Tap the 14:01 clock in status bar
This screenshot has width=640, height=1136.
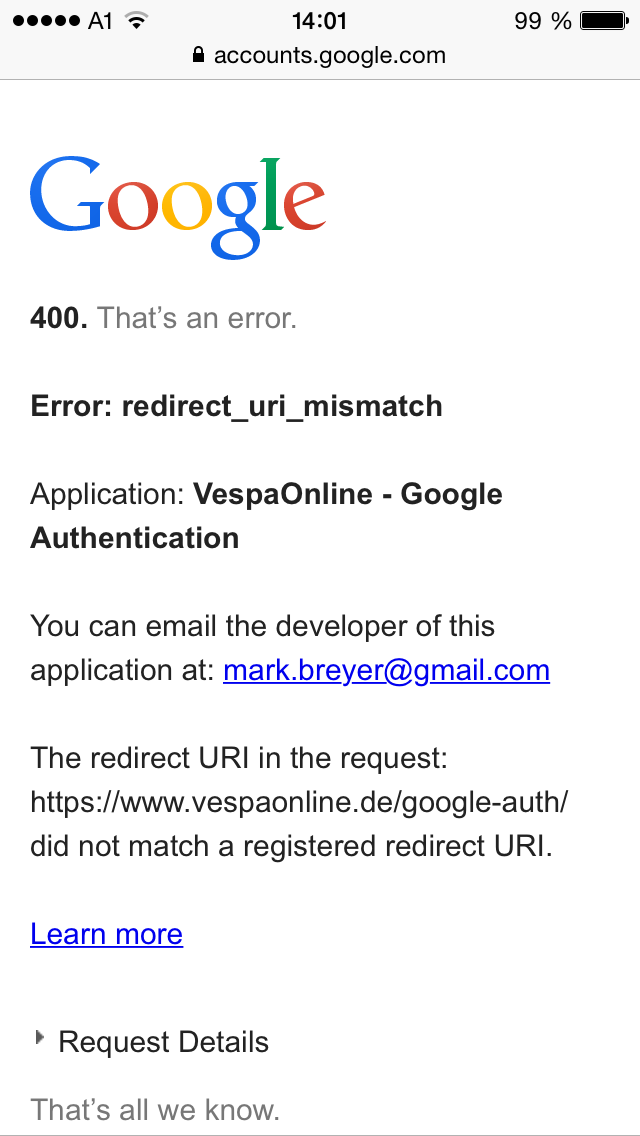coord(319,20)
